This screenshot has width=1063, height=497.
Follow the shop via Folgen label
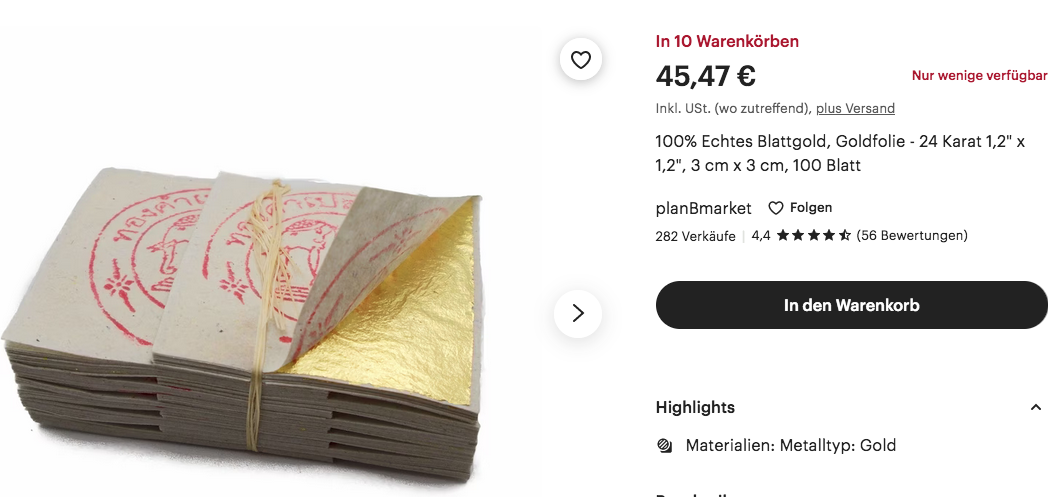click(x=811, y=208)
